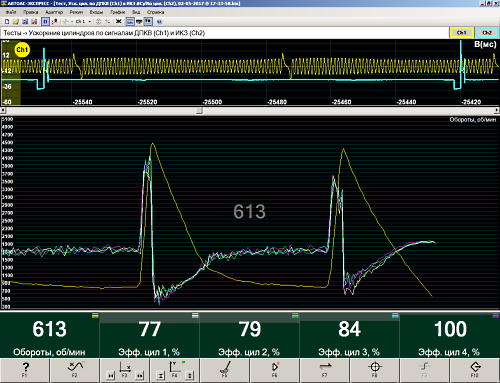Viewport: 500px width, 383px height.
Task: Select the Эфф. цил 1 readout panel
Action: pos(150,335)
